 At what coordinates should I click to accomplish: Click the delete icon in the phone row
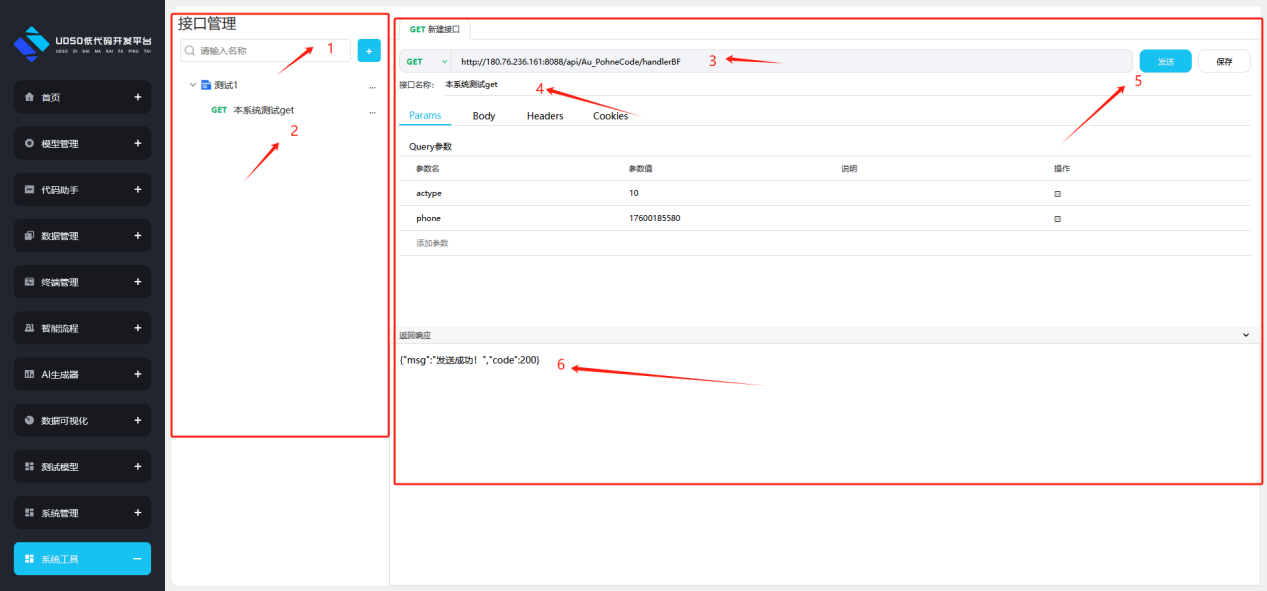1057,218
